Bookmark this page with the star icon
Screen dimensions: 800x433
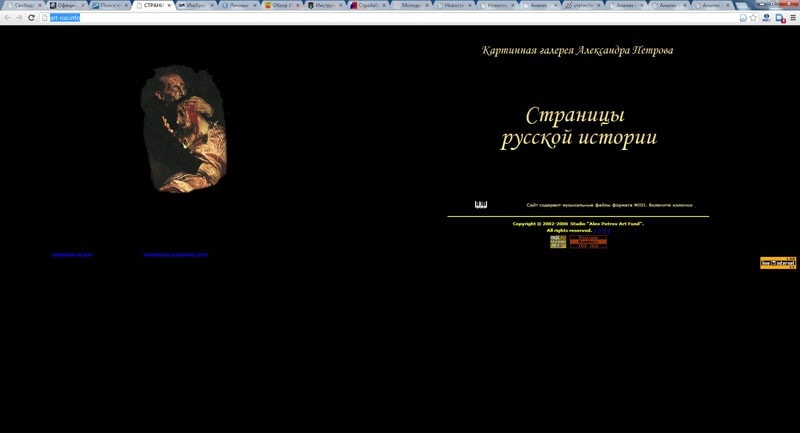point(753,18)
